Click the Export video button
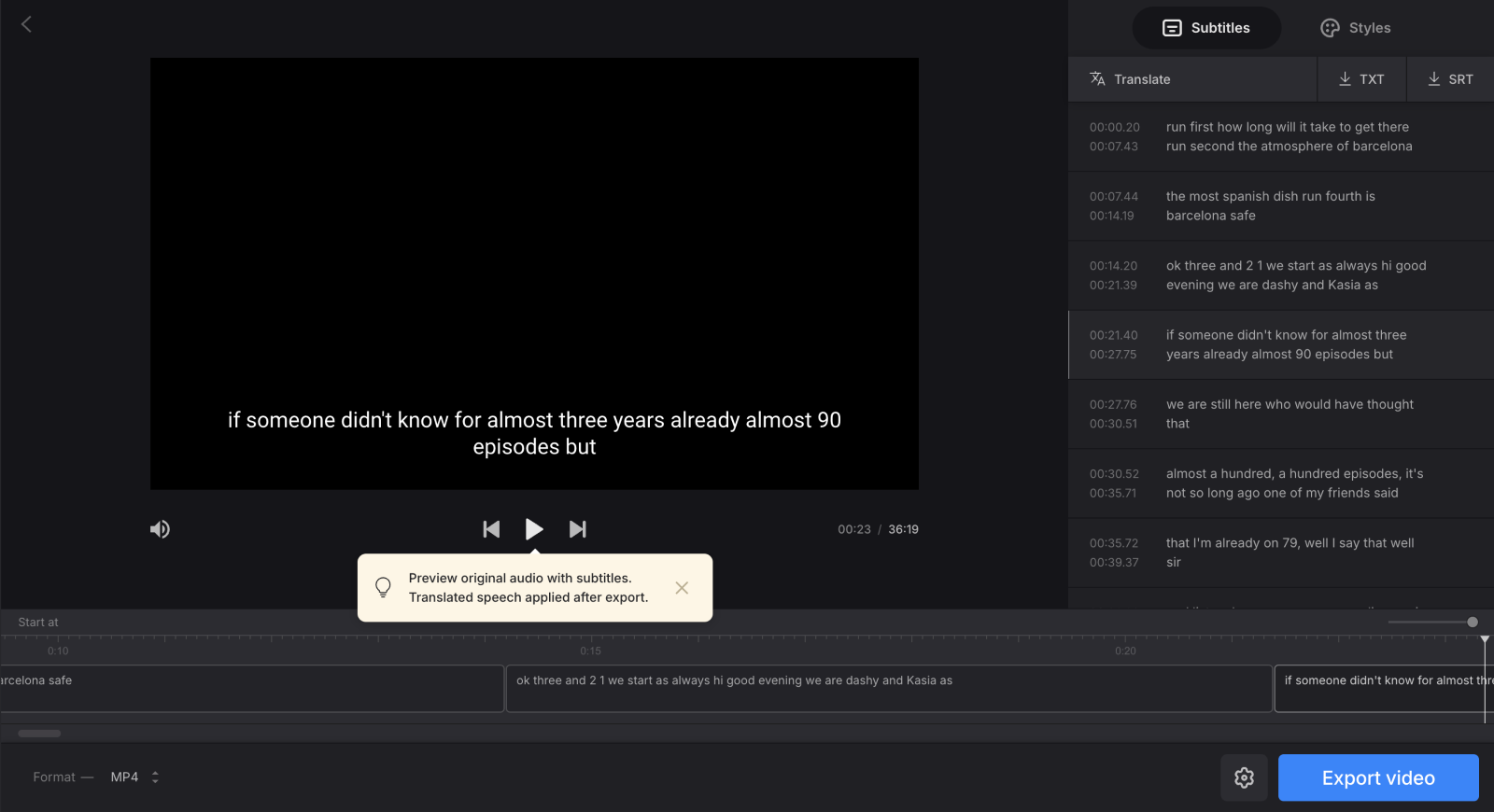Image resolution: width=1494 pixels, height=812 pixels. pyautogui.click(x=1378, y=777)
